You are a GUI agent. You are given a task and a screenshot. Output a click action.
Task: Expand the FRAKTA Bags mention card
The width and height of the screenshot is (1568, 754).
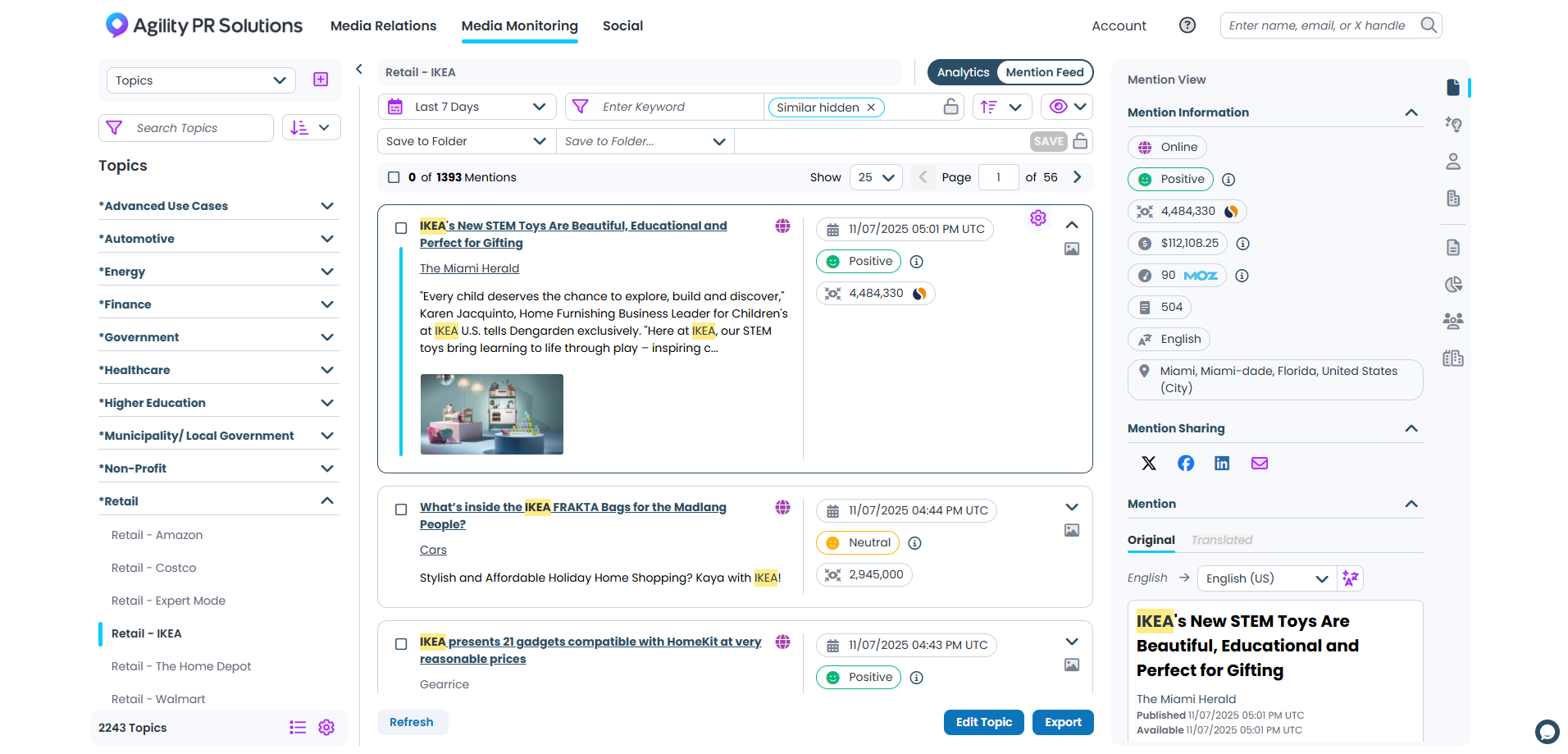click(x=1072, y=507)
